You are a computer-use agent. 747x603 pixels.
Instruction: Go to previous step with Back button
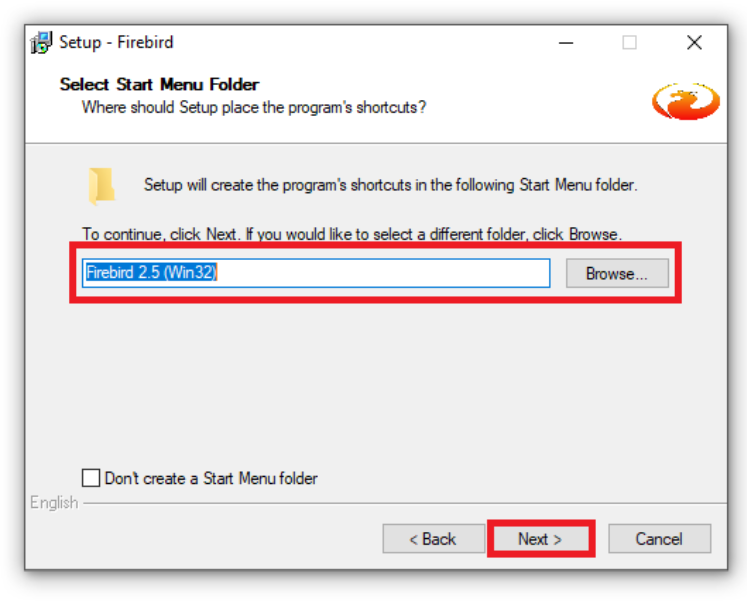(434, 539)
